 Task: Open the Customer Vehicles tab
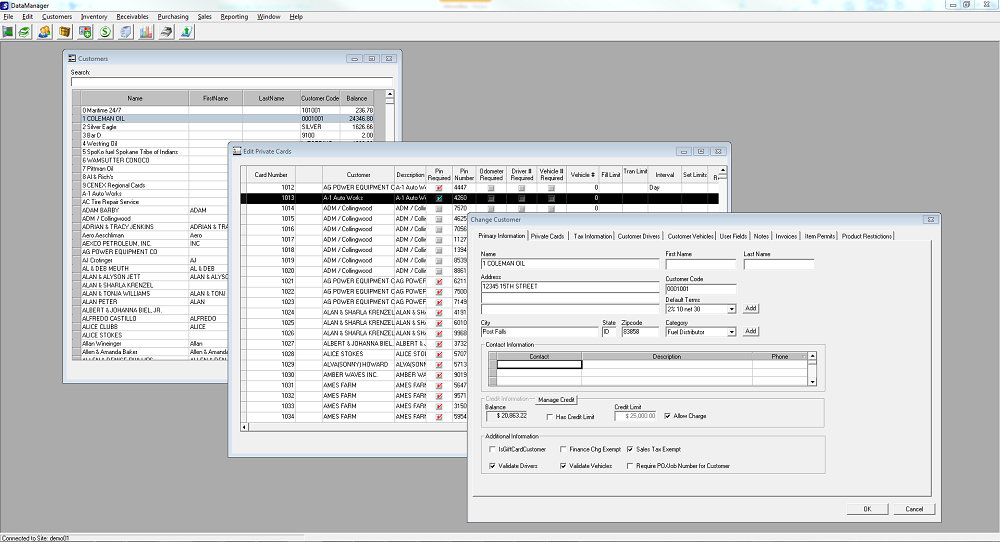click(x=690, y=237)
